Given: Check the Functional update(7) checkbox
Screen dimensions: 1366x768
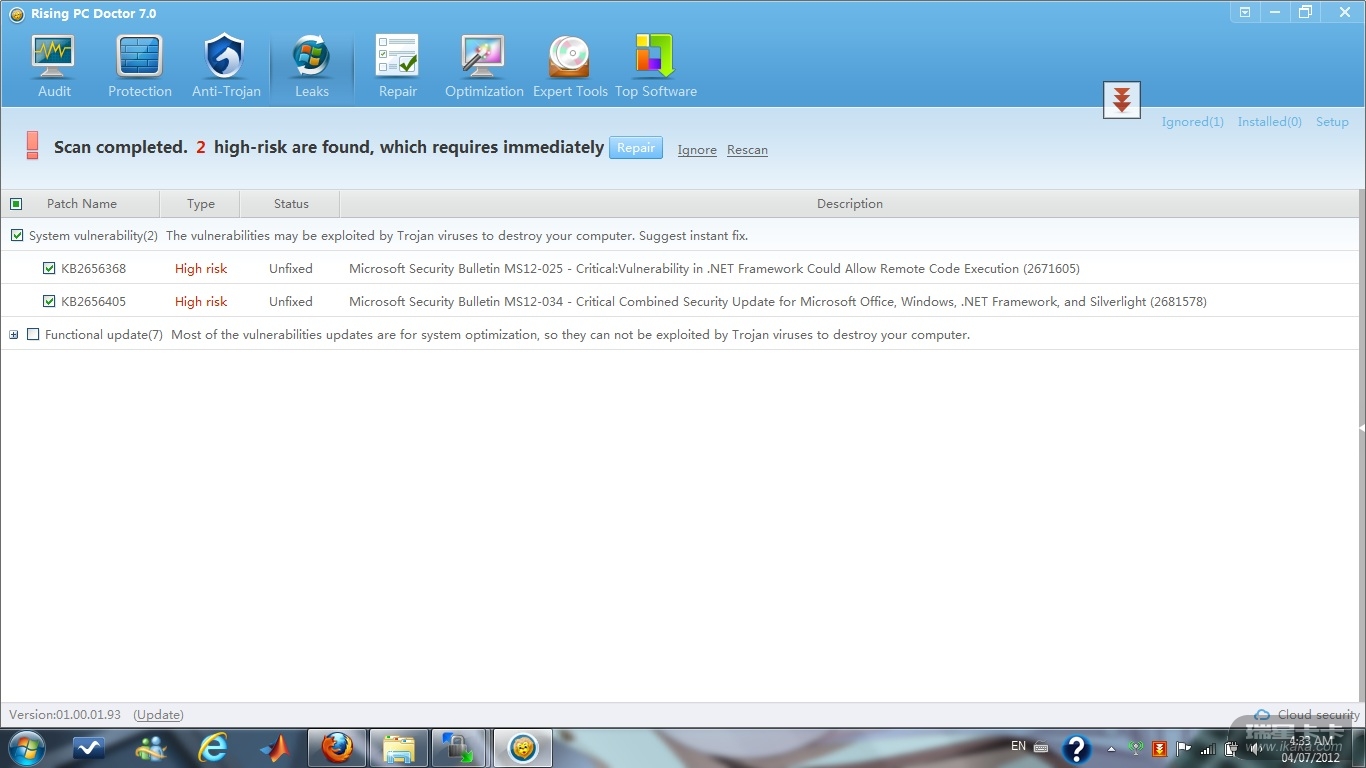Looking at the screenshot, I should 33,335.
